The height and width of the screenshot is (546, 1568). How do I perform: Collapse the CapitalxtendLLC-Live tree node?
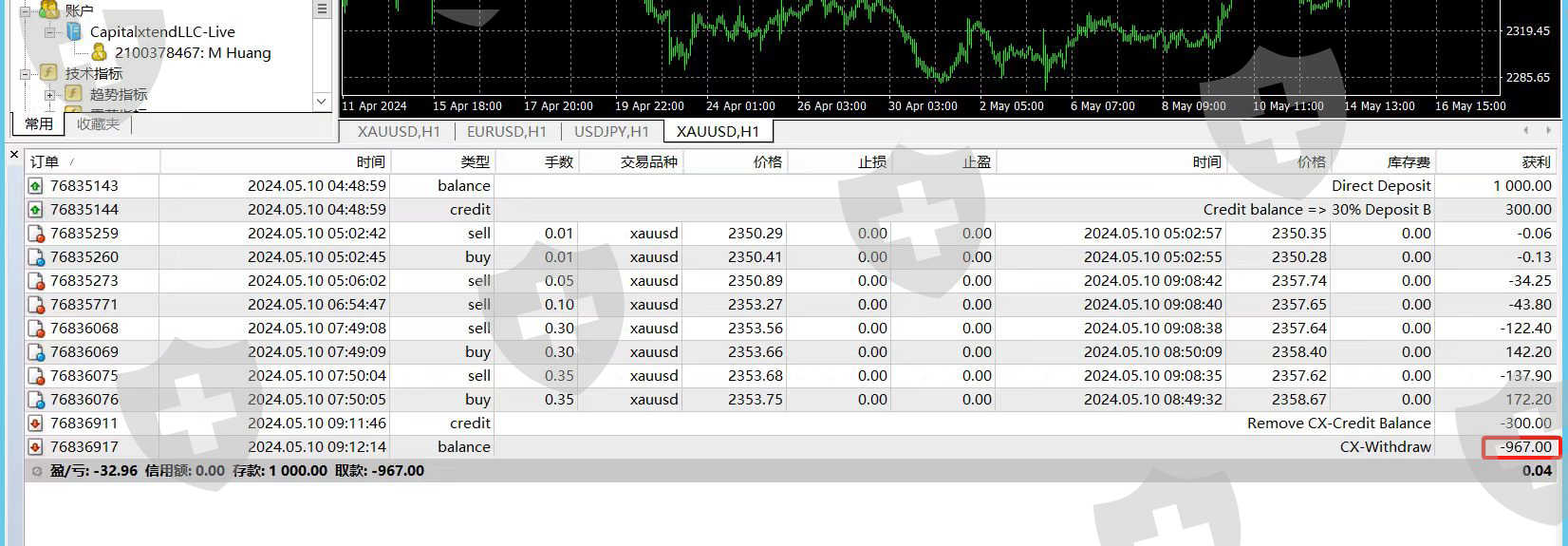pyautogui.click(x=49, y=31)
